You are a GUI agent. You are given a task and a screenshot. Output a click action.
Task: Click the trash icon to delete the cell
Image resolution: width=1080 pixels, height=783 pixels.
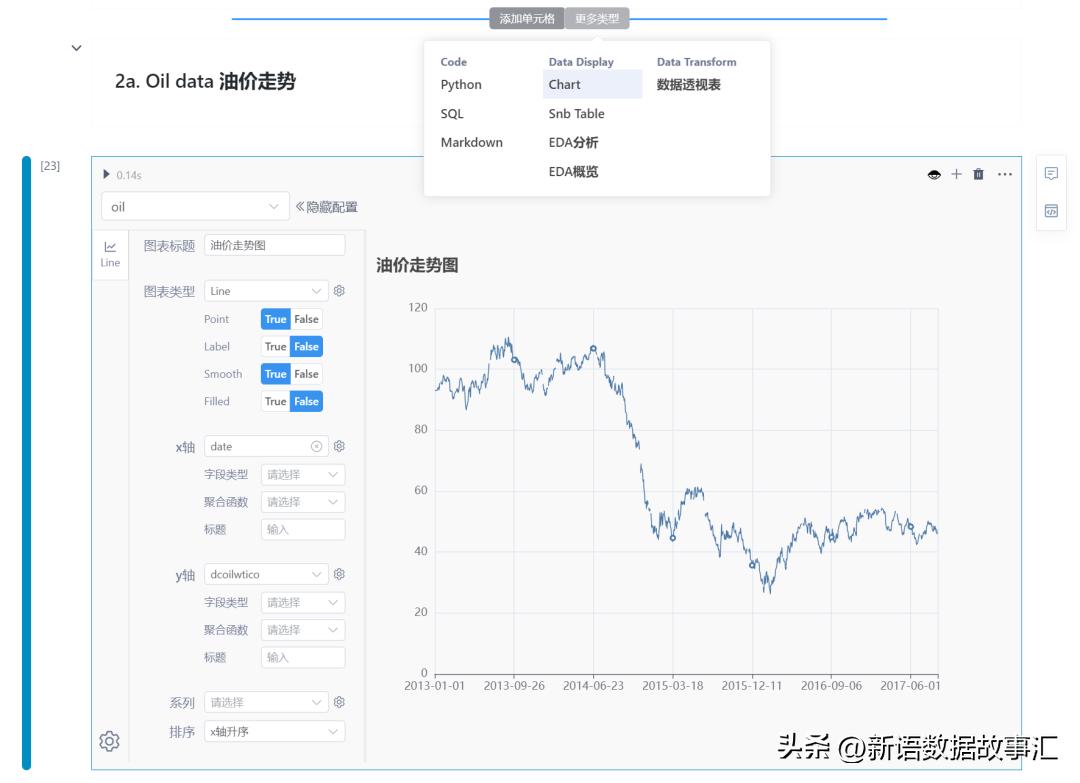coord(976,173)
